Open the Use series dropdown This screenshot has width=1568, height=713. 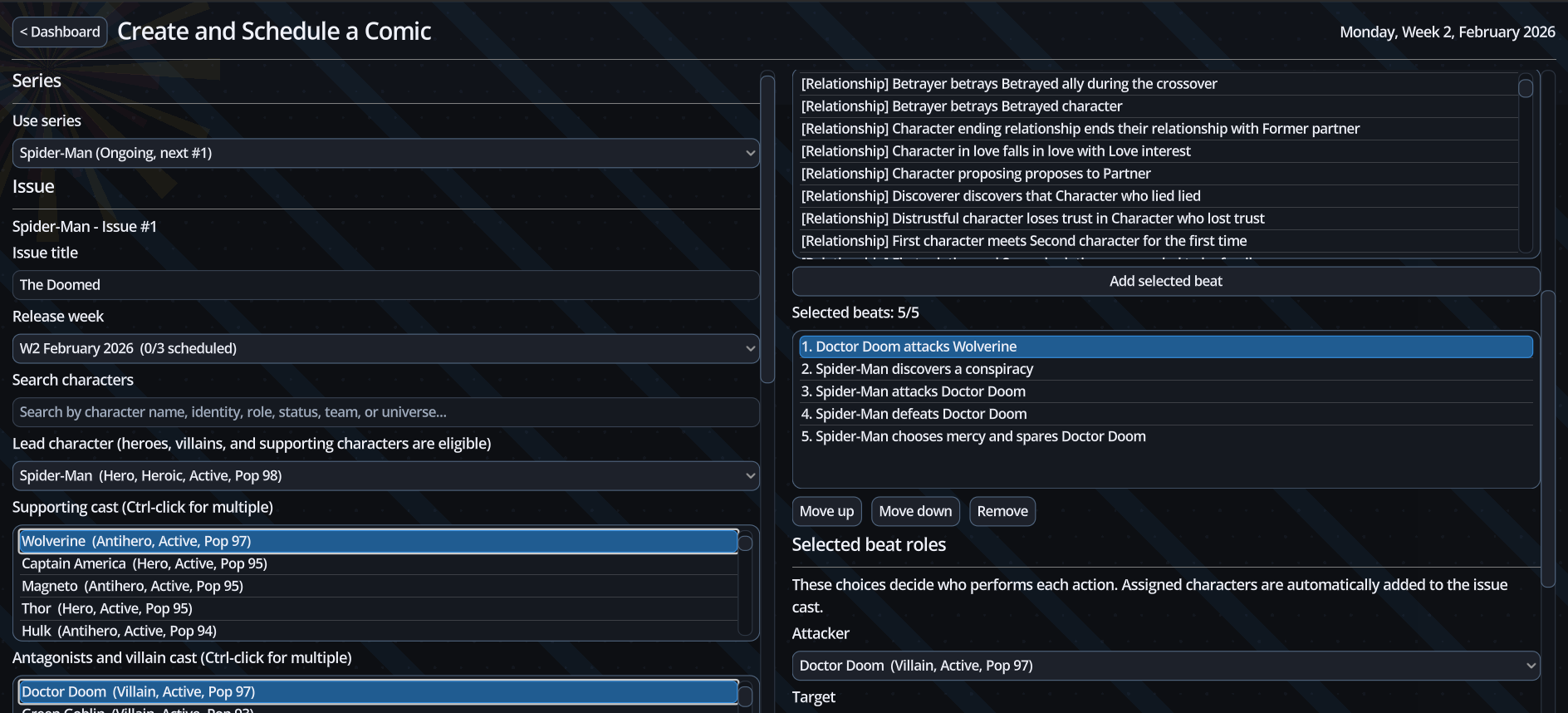tap(385, 153)
